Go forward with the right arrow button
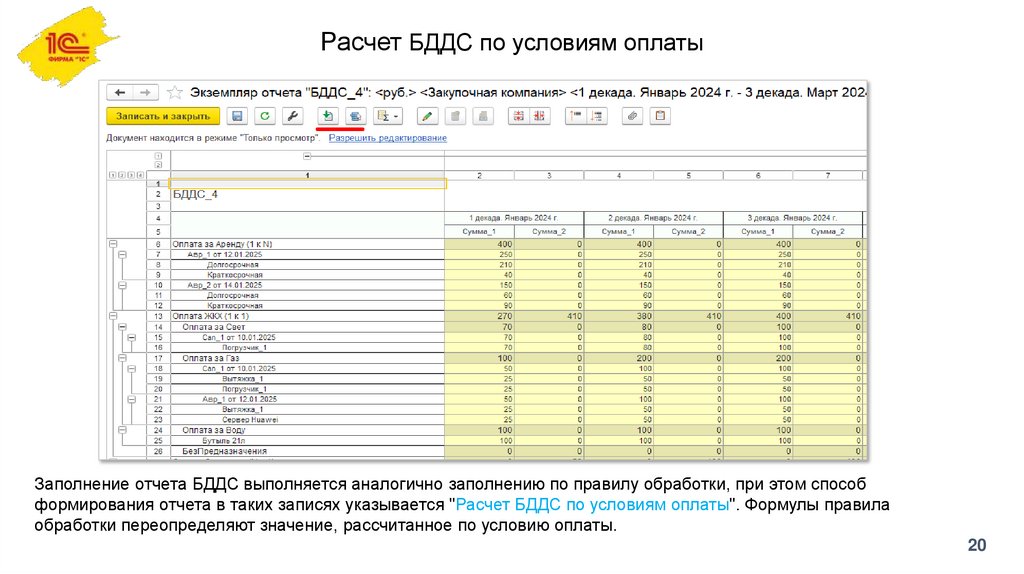Screen dimensions: 1024x574 pyautogui.click(x=145, y=93)
